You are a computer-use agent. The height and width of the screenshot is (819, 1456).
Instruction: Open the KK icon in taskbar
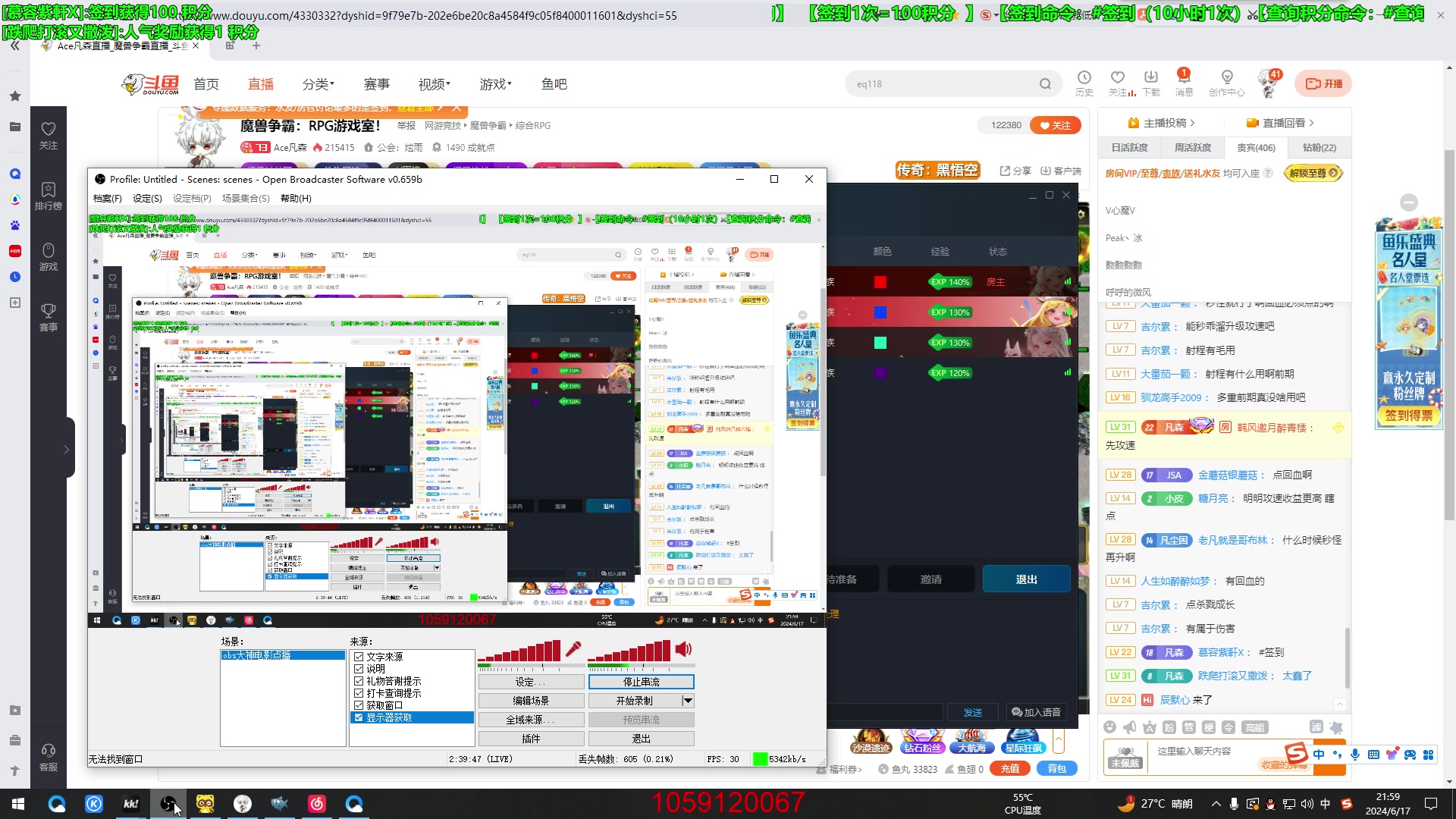coord(131,804)
